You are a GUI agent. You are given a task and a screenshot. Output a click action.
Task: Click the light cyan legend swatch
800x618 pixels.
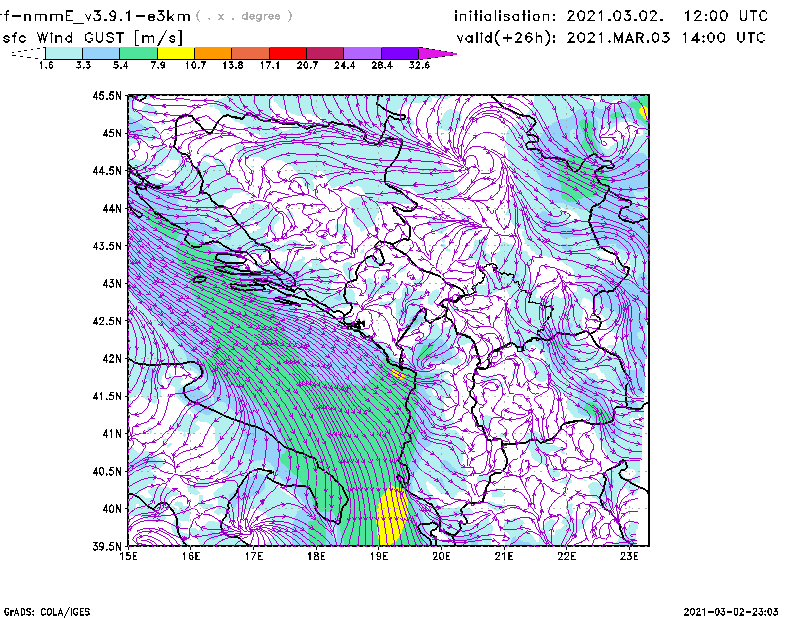pyautogui.click(x=64, y=53)
